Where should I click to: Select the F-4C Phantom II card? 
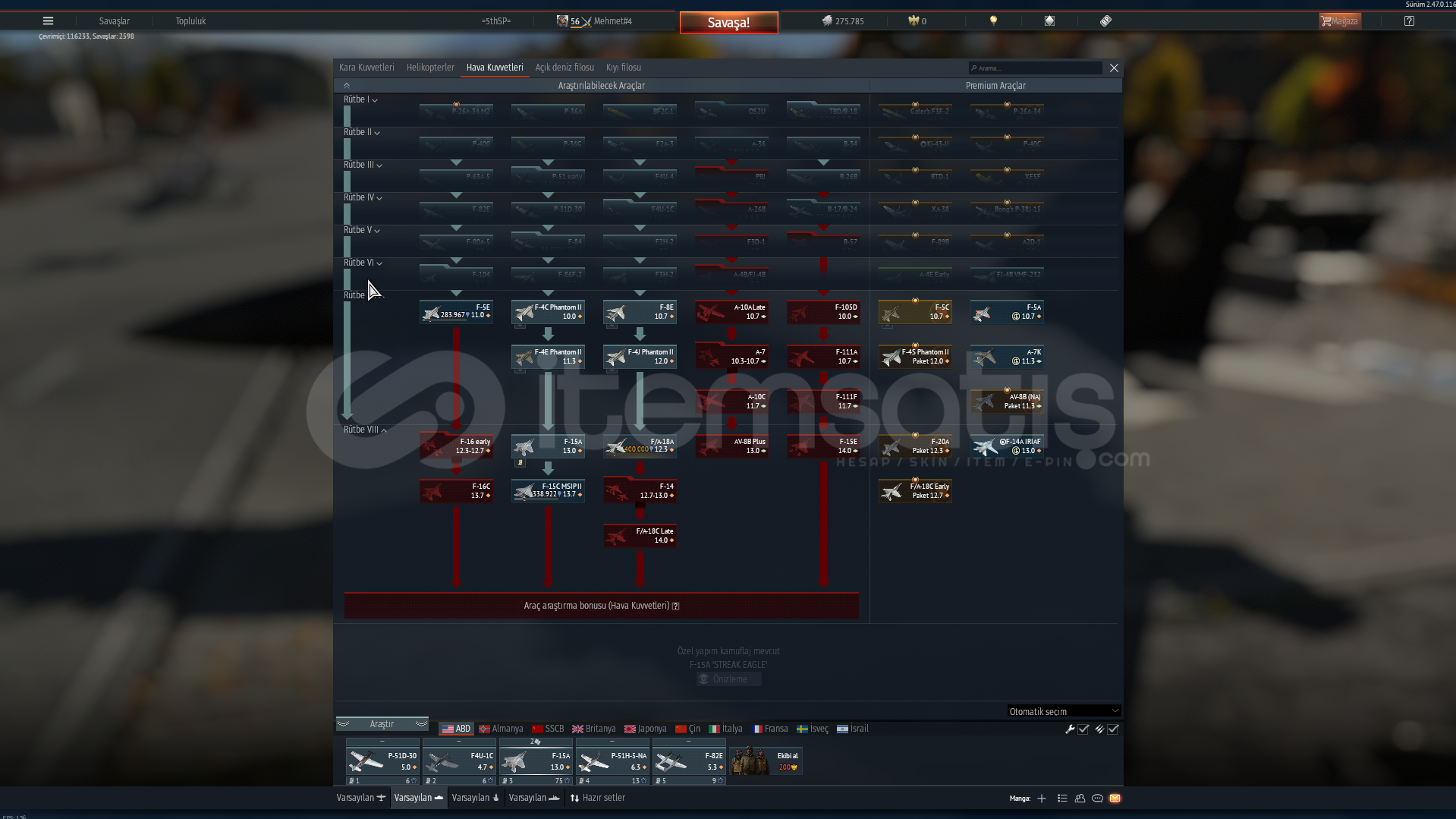[x=548, y=312]
